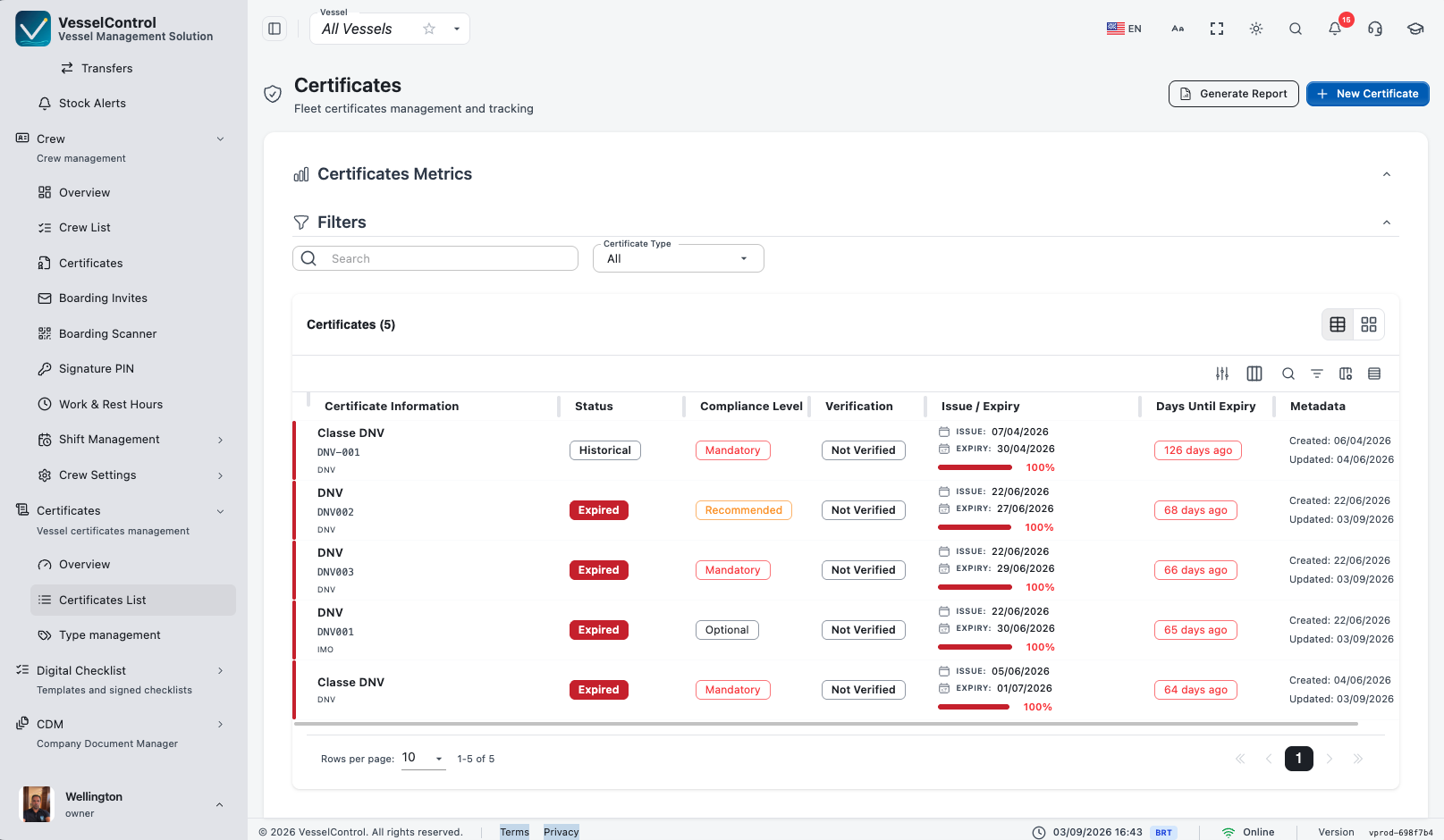
Task: Toggle the sidebar collapse icon
Action: click(x=274, y=29)
